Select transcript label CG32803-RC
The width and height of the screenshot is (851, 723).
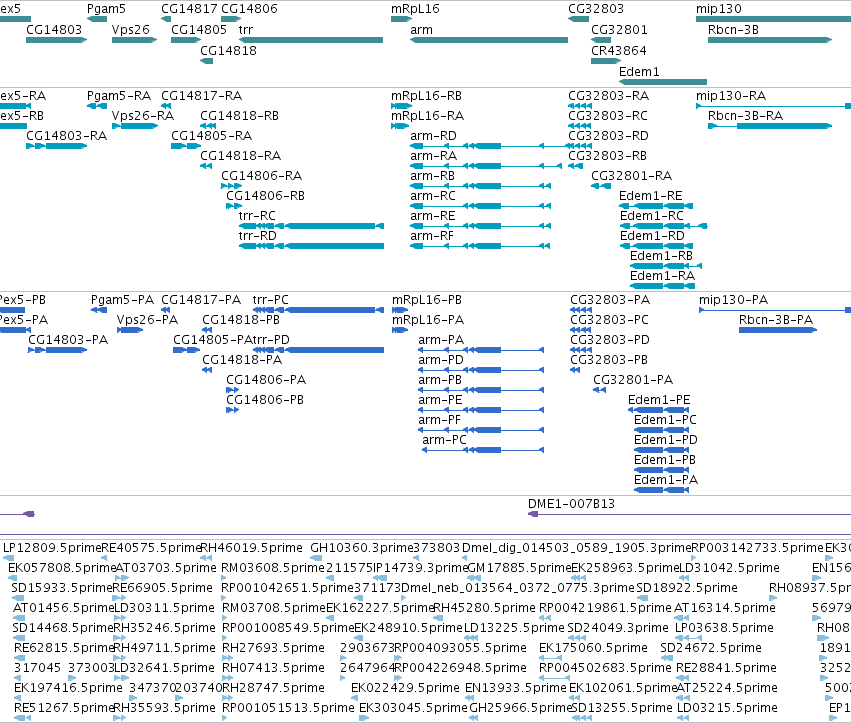click(x=608, y=116)
